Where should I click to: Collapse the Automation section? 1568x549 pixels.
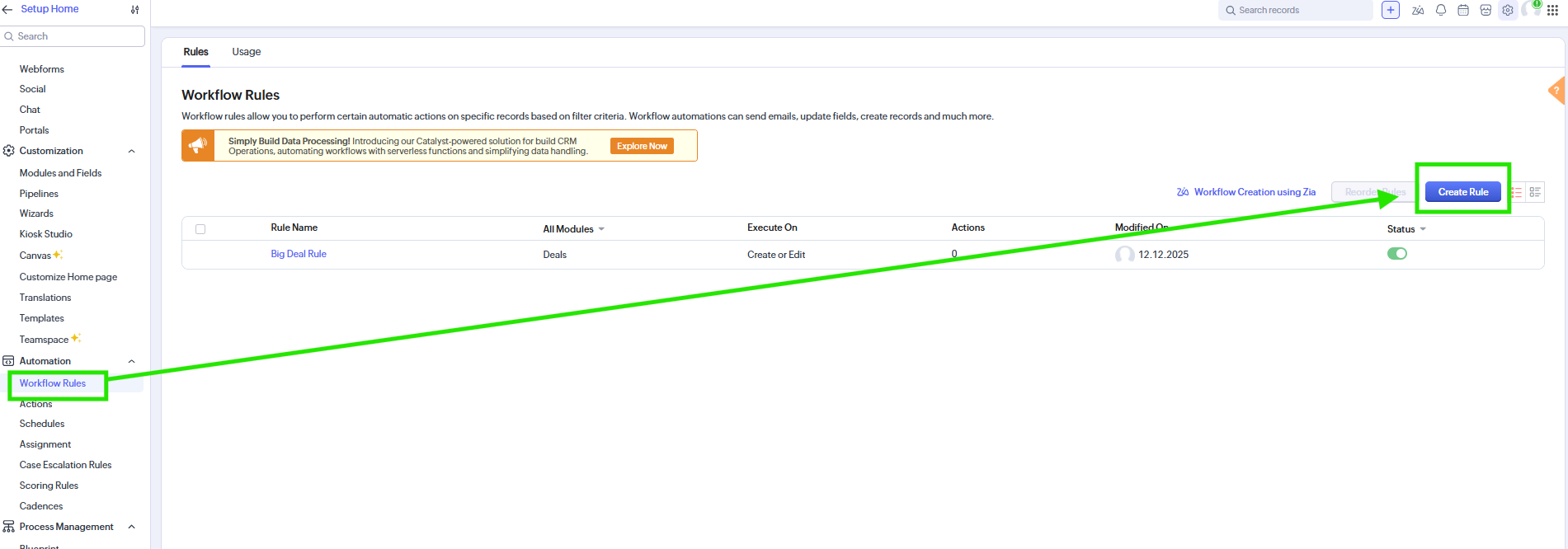131,361
